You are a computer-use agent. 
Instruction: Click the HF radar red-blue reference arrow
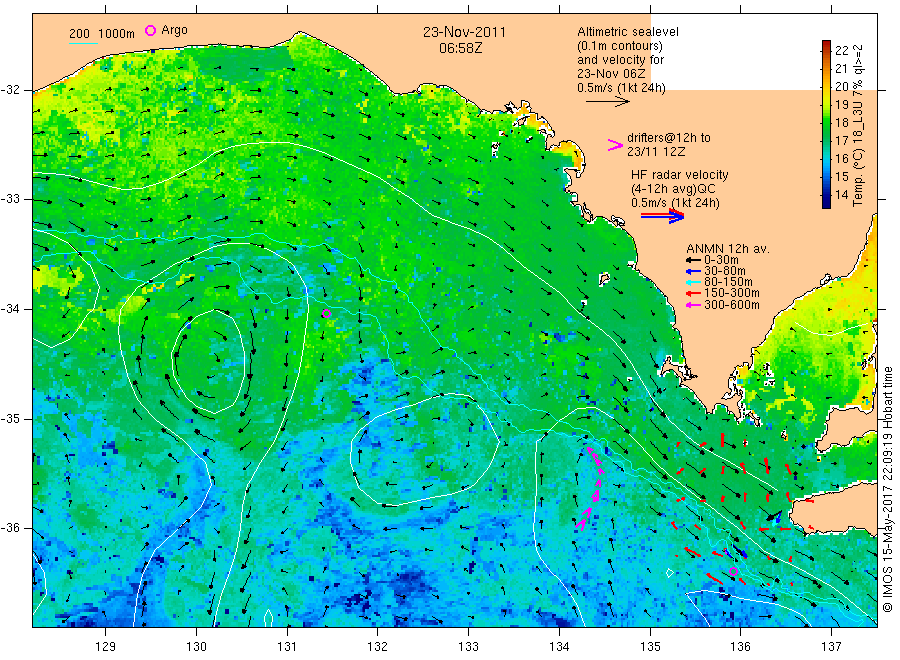tap(662, 216)
